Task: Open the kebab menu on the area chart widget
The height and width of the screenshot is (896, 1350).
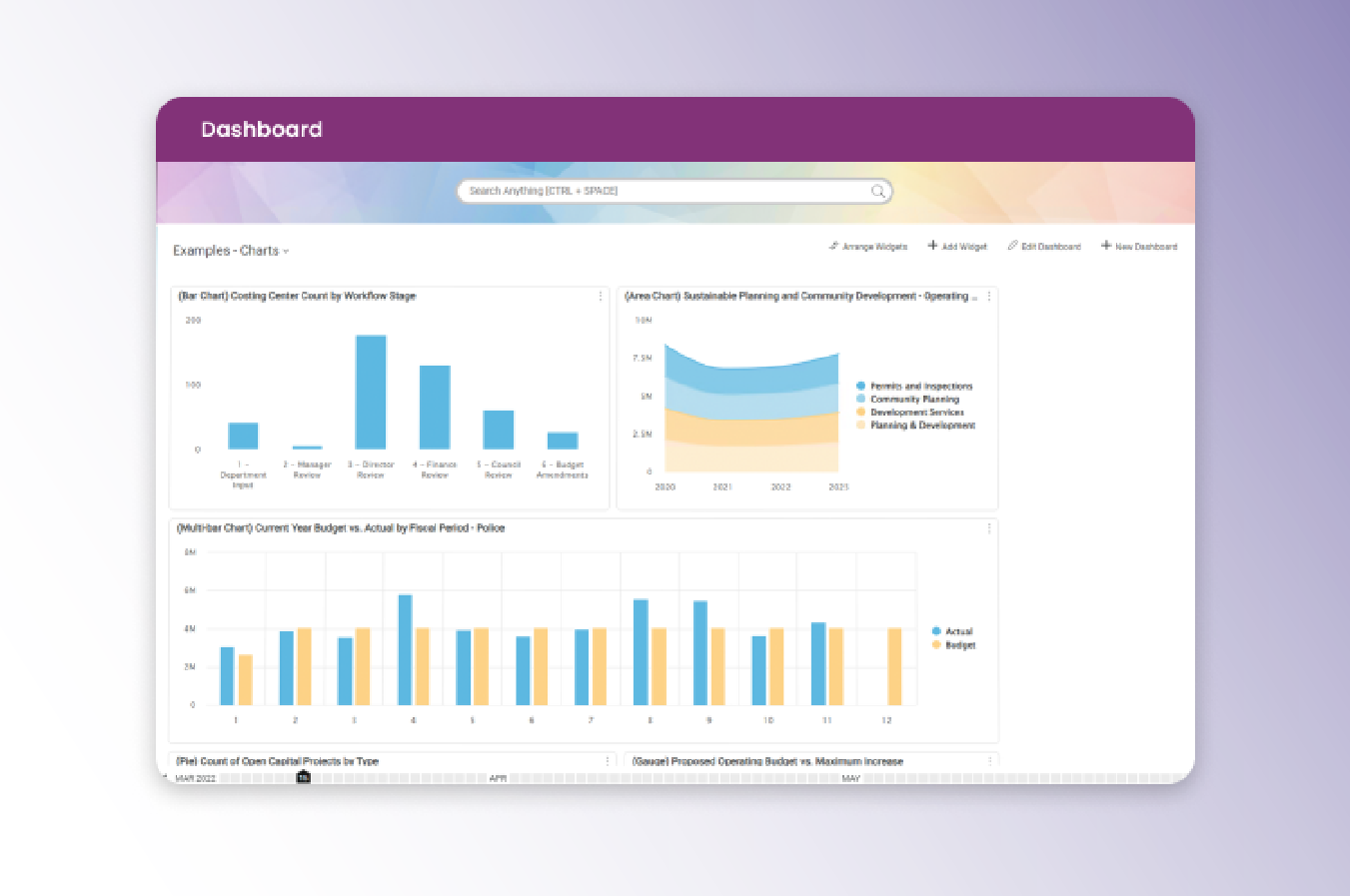Action: pos(988,296)
